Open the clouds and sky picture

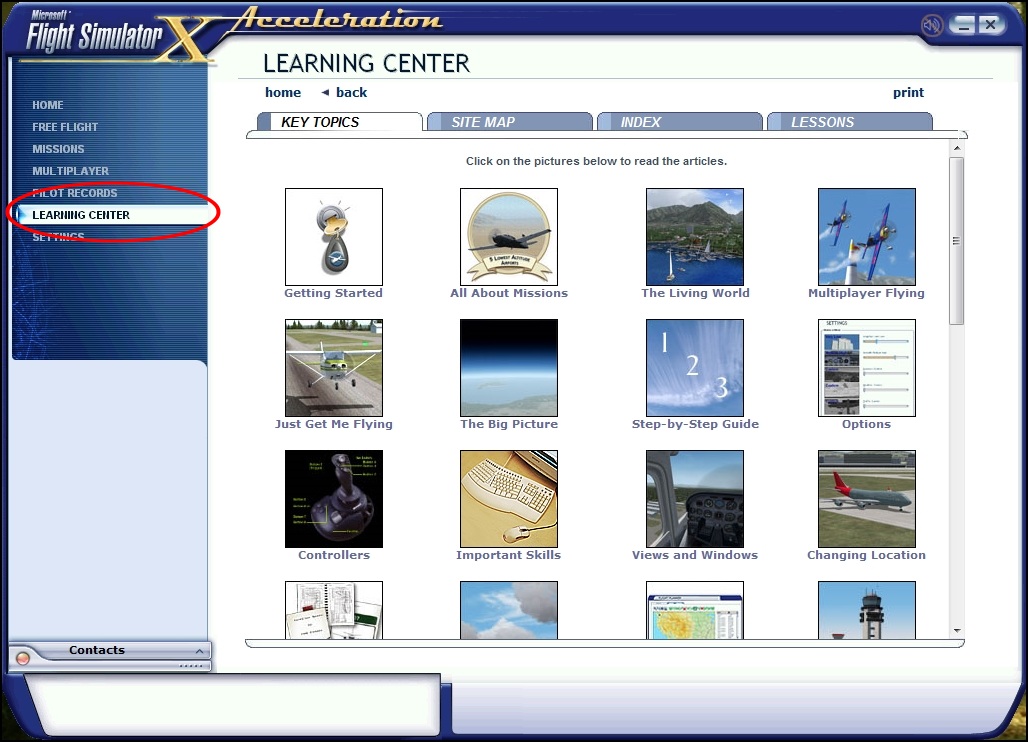509,610
